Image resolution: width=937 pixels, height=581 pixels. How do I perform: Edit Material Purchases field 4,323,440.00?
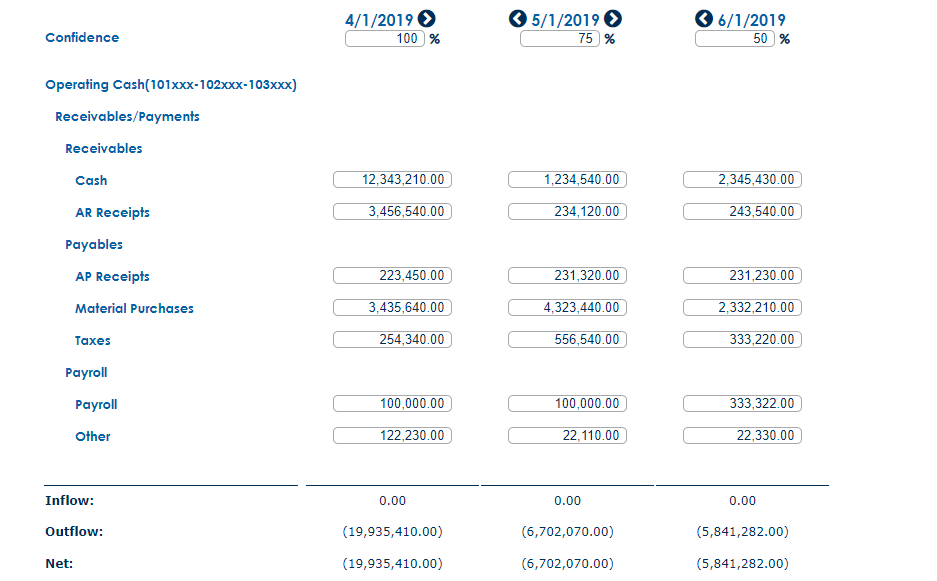click(x=568, y=308)
